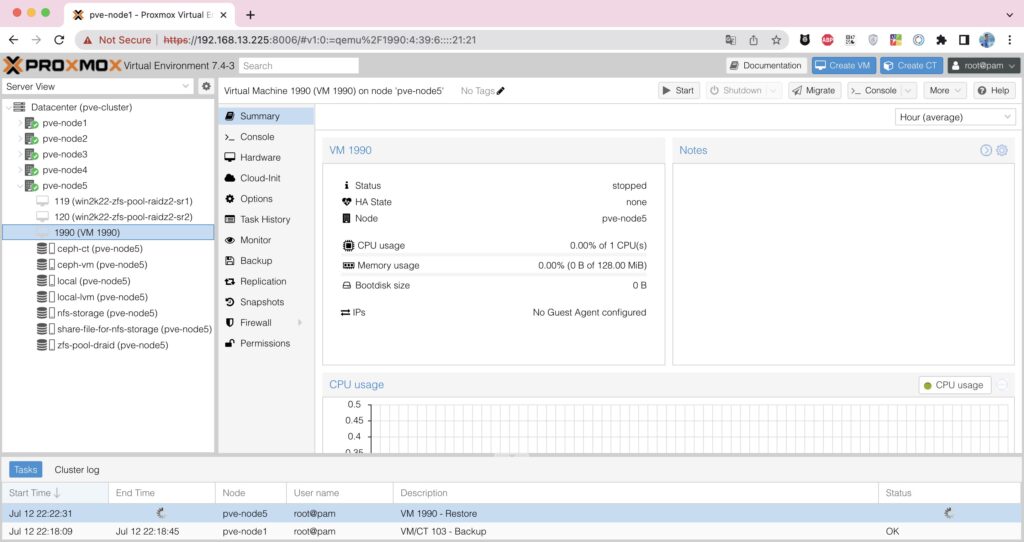The width and height of the screenshot is (1024, 542).
Task: Reload the browser page
Action: 59,40
